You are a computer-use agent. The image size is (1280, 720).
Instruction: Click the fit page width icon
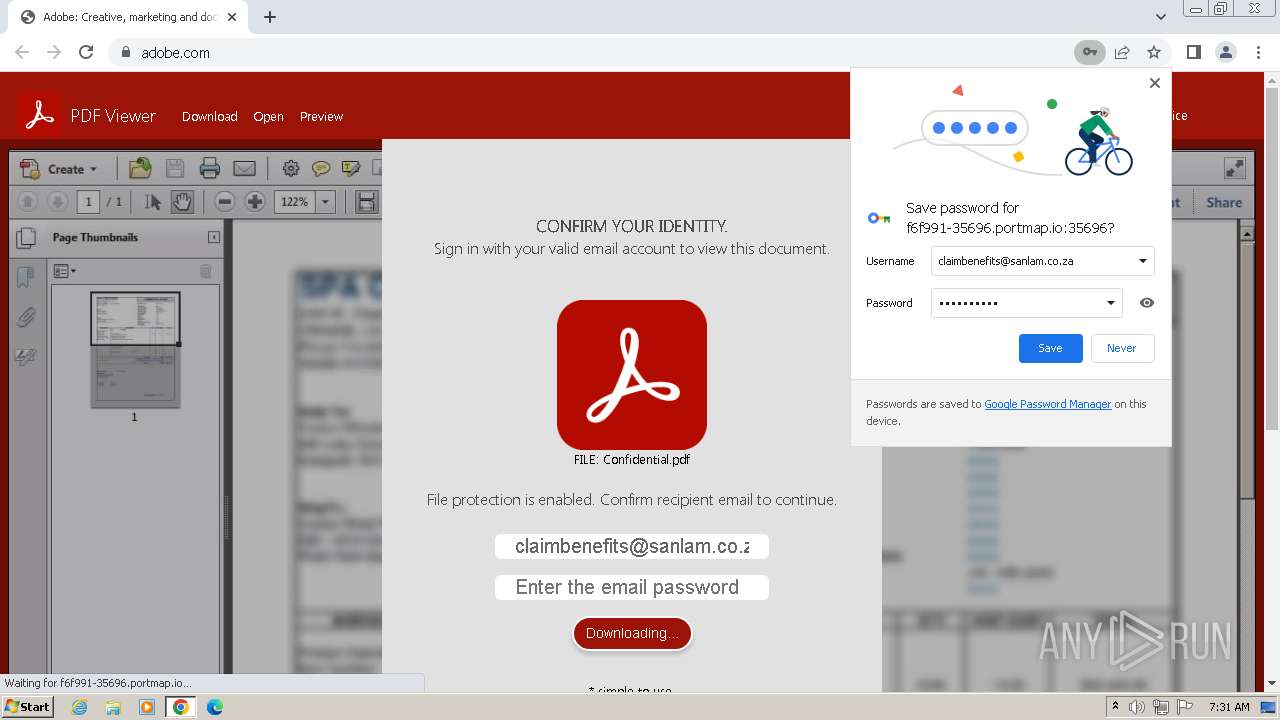pyautogui.click(x=367, y=202)
